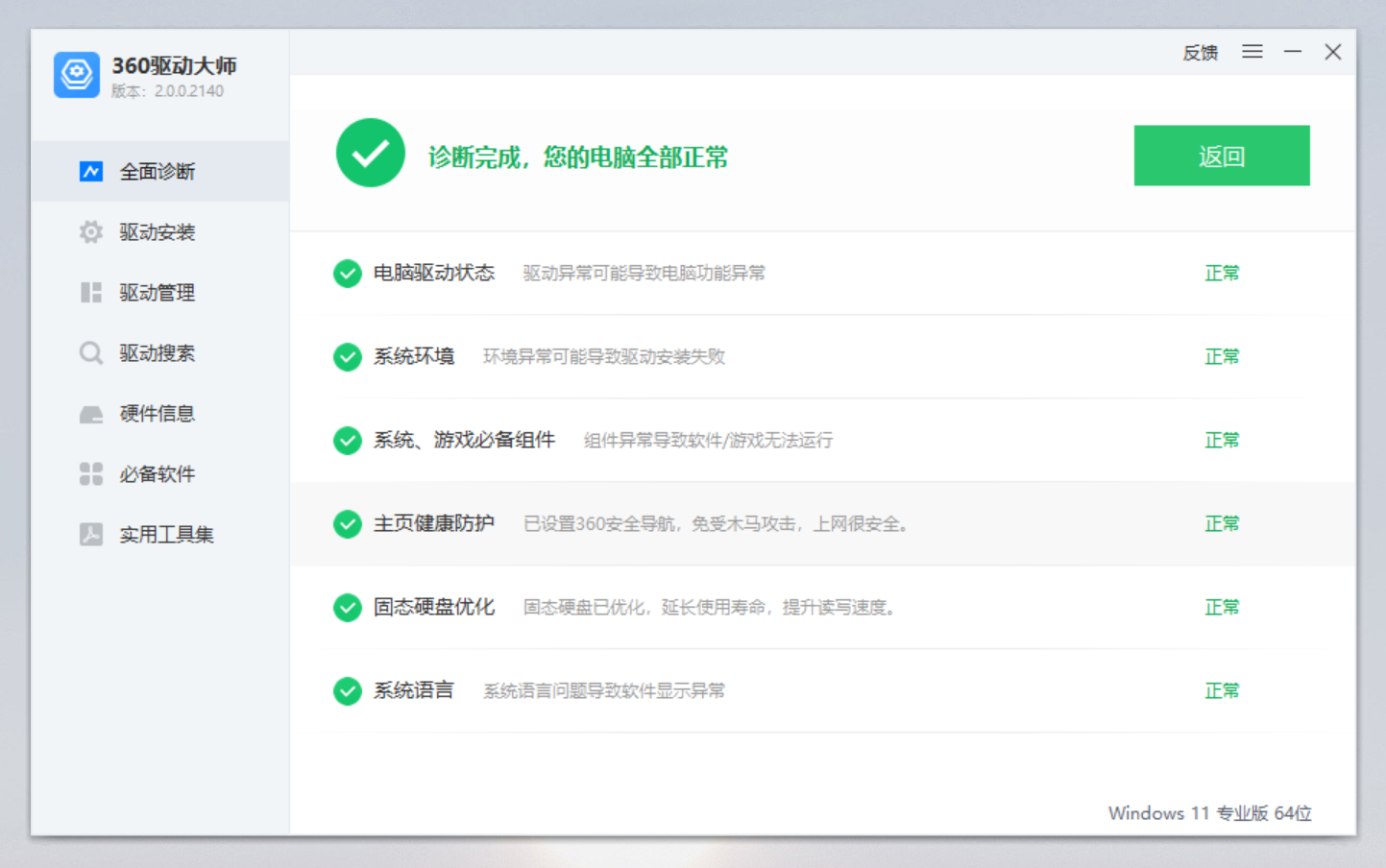Click 正常 status for 主页健康防护
The width and height of the screenshot is (1386, 868).
point(1222,524)
